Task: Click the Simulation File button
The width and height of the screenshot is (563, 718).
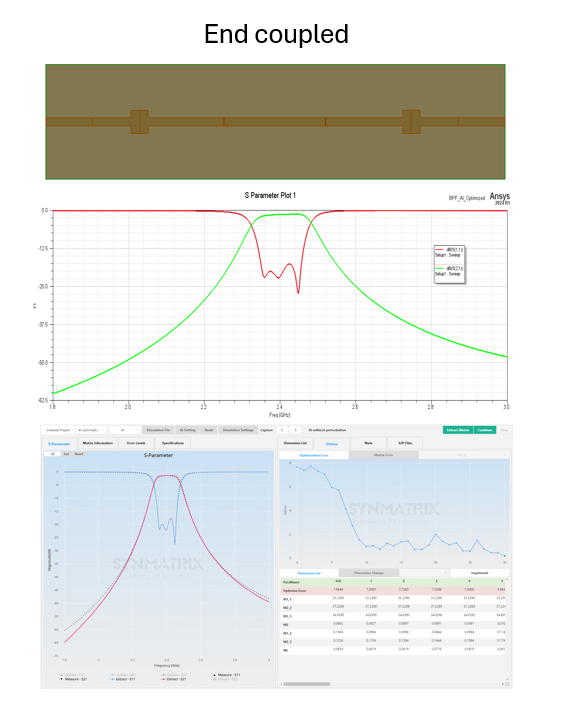Action: coord(158,430)
